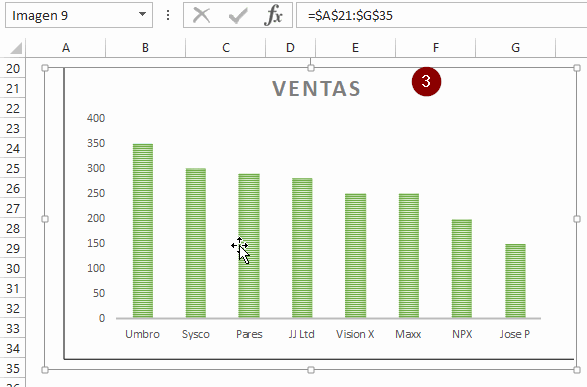Click the Umbro bar in the chart
Image resolution: width=587 pixels, height=387 pixels.
coord(143,231)
